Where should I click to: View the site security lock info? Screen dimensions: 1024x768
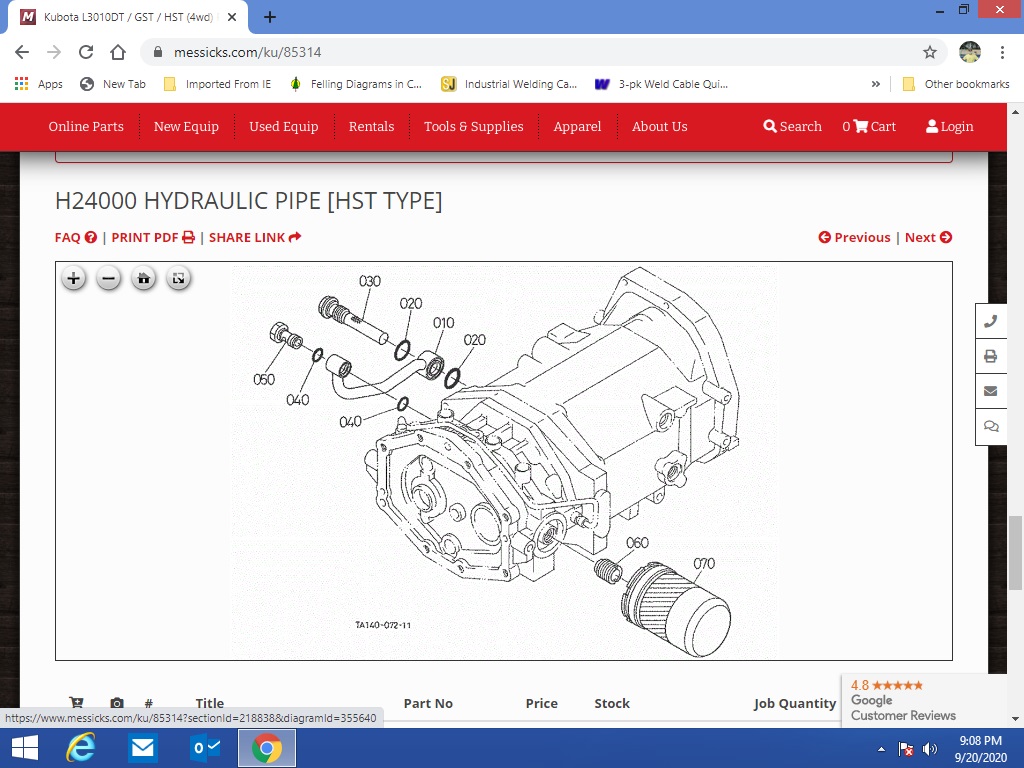click(x=157, y=52)
